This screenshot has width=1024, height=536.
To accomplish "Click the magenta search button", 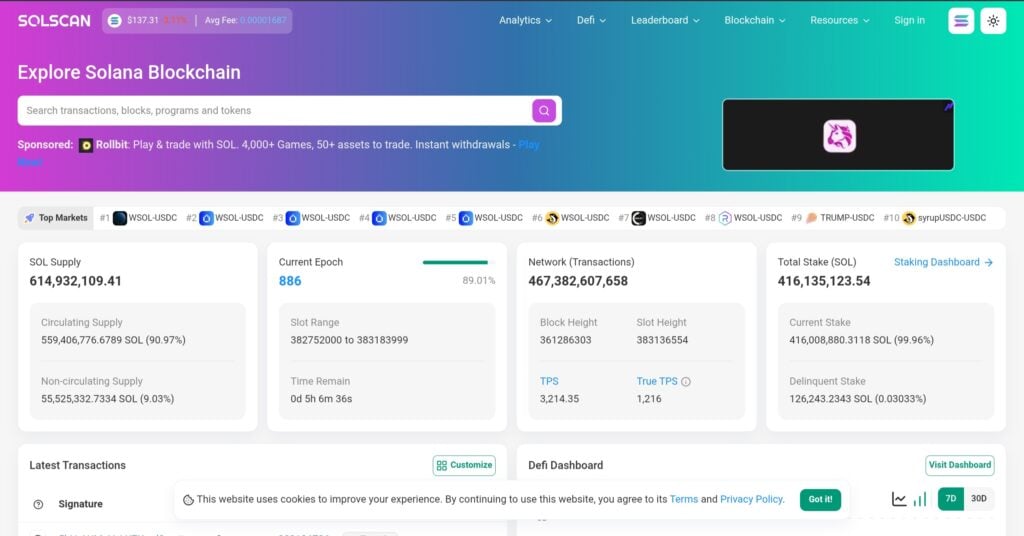I will (x=544, y=111).
